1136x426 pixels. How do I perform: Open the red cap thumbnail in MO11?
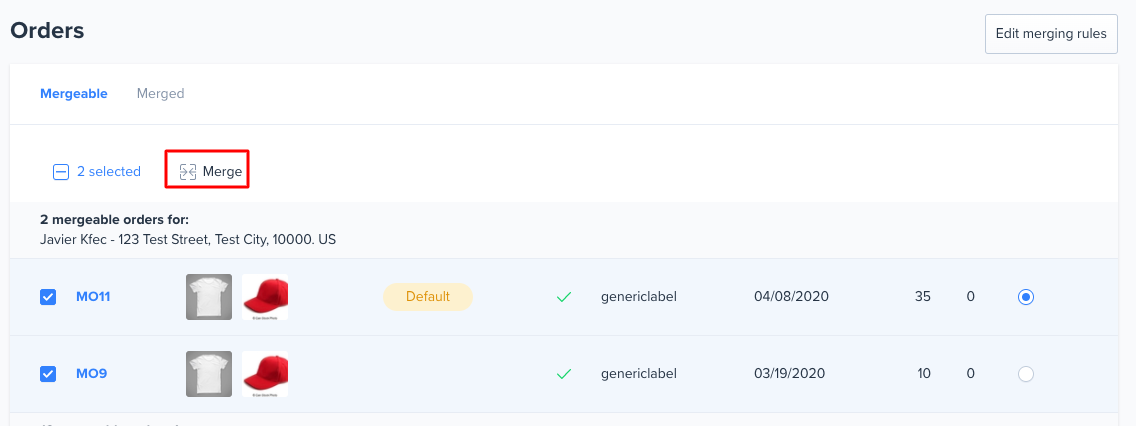coord(265,297)
